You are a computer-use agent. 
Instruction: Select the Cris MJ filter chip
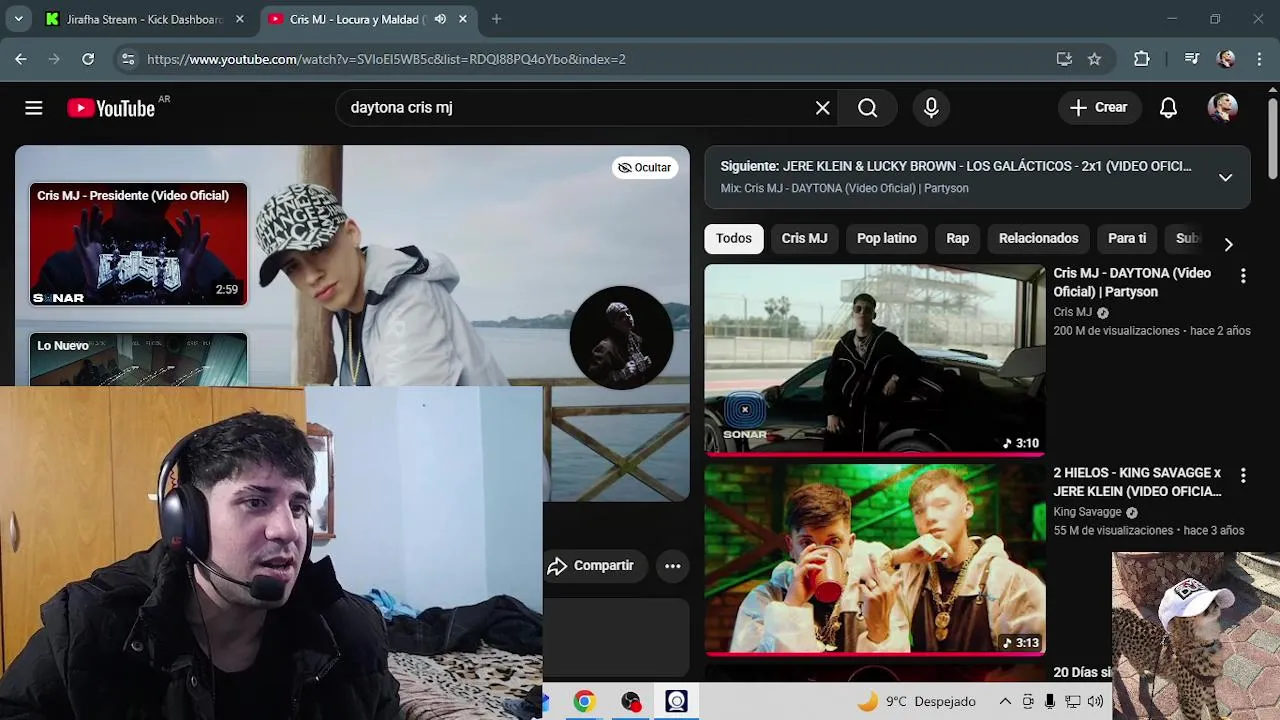click(x=804, y=238)
